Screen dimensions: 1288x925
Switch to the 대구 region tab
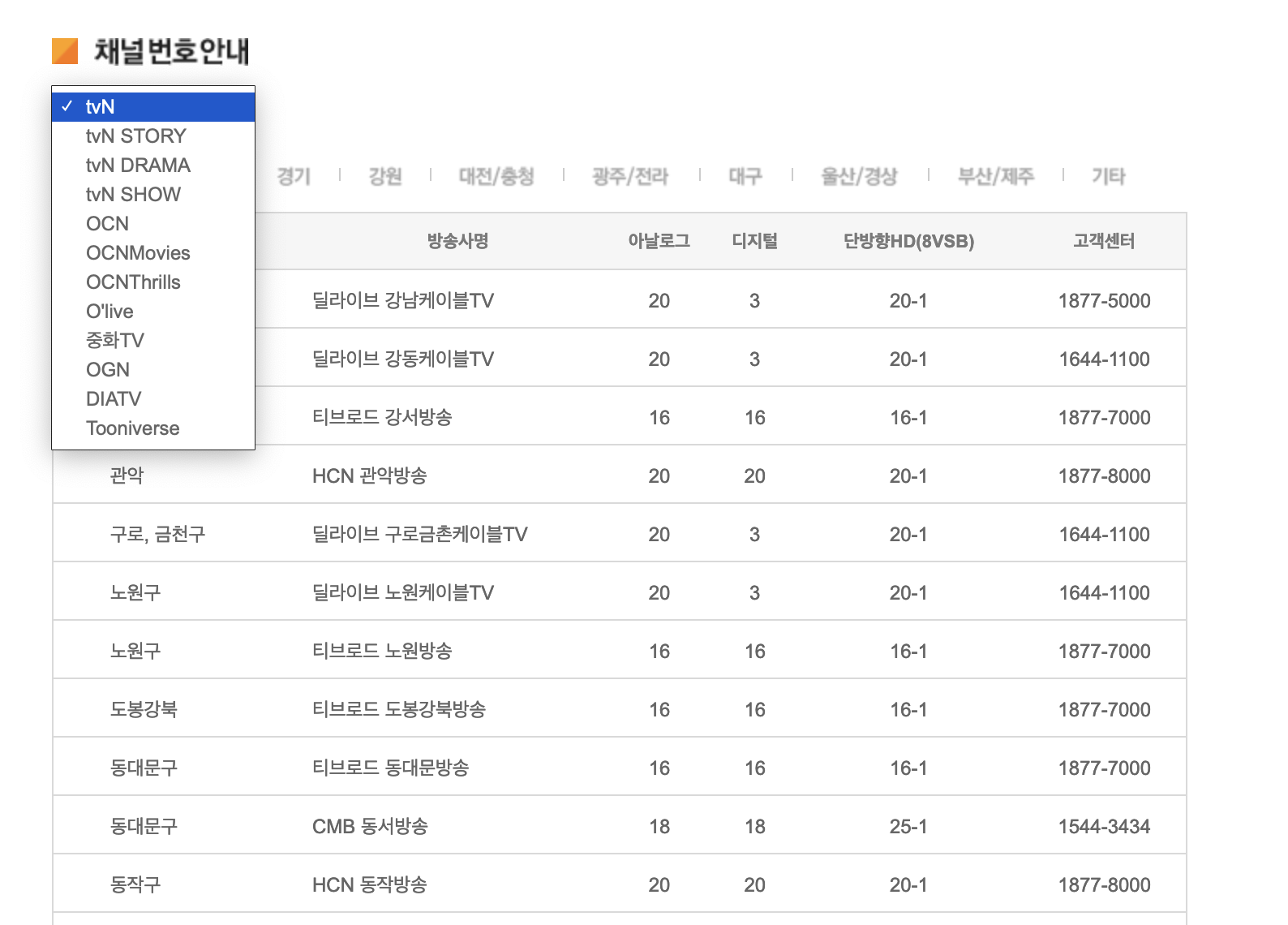click(745, 176)
